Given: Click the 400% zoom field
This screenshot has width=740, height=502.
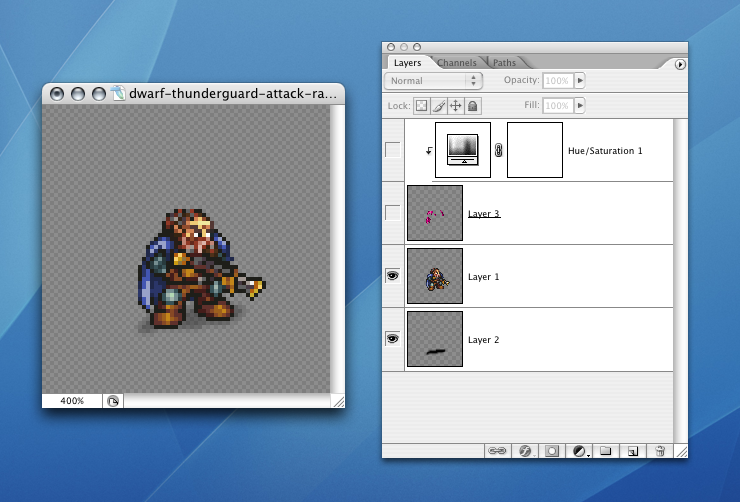Looking at the screenshot, I should click(x=72, y=401).
